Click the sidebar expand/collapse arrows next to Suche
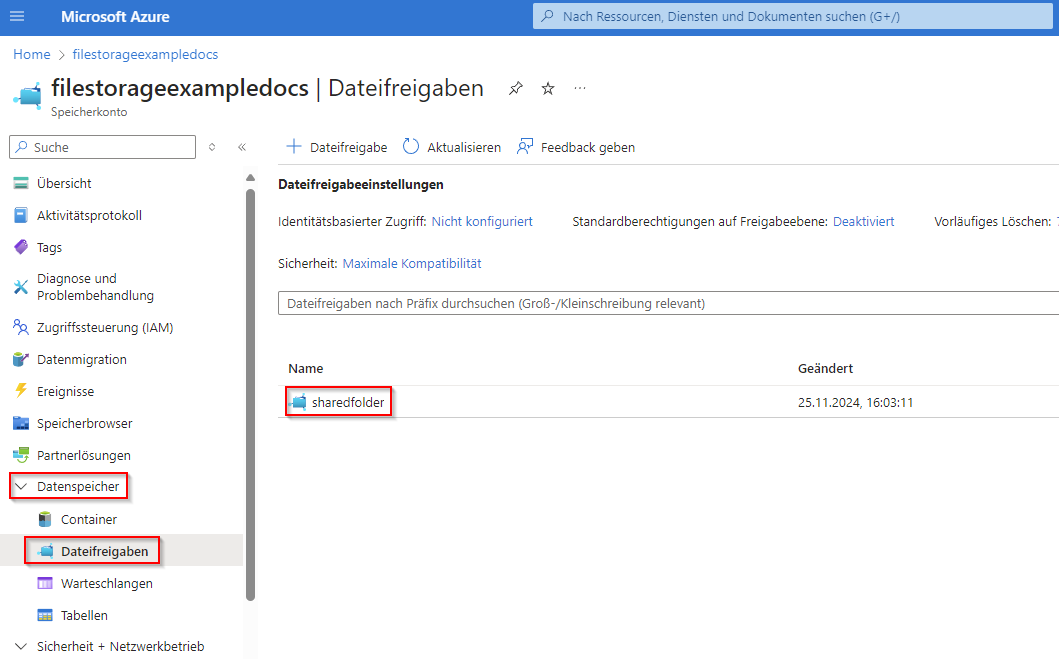Viewport: 1059px width, 659px height. pos(212,147)
